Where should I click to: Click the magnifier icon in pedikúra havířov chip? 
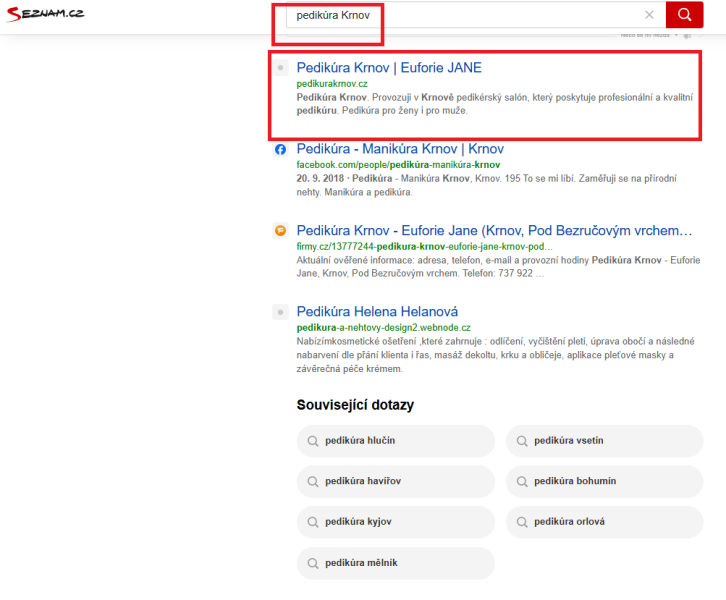click(313, 482)
